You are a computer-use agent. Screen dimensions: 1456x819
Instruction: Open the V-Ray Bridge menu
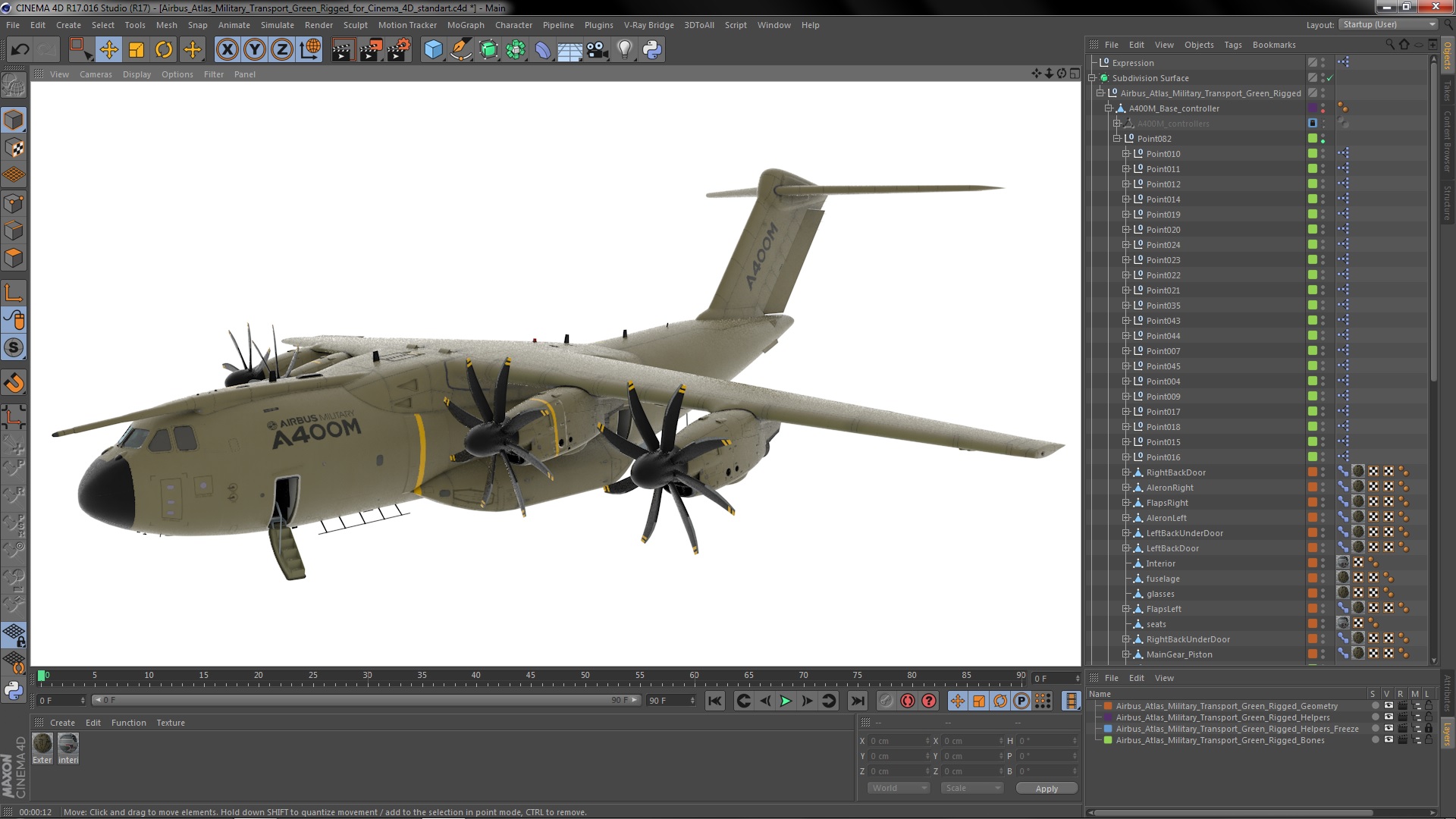[x=648, y=25]
